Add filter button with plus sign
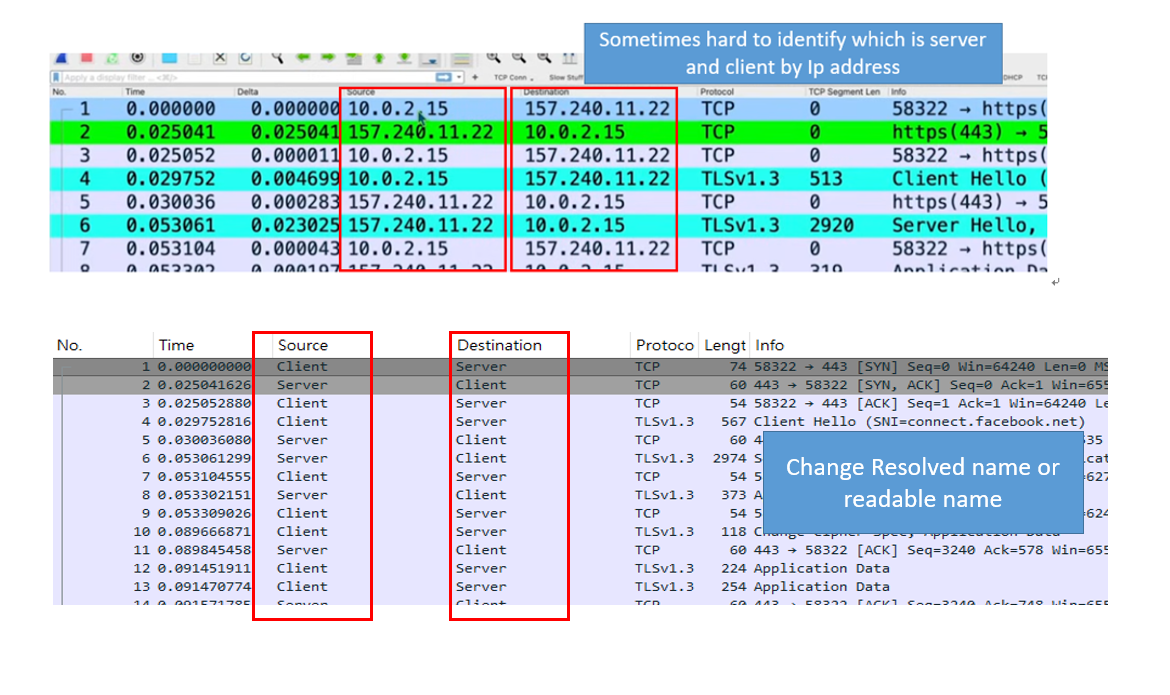 coord(475,77)
